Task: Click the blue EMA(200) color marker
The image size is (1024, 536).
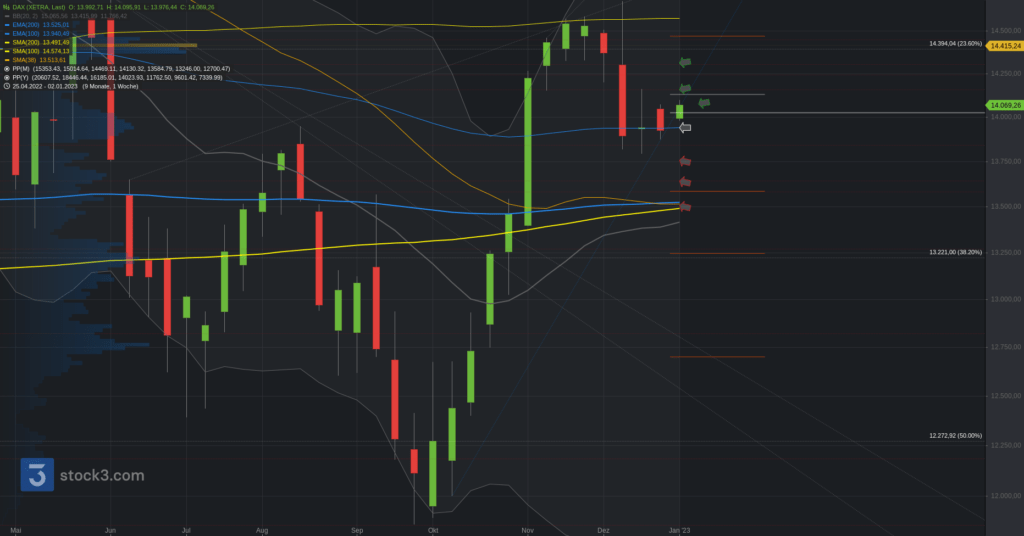Action: pyautogui.click(x=7, y=25)
